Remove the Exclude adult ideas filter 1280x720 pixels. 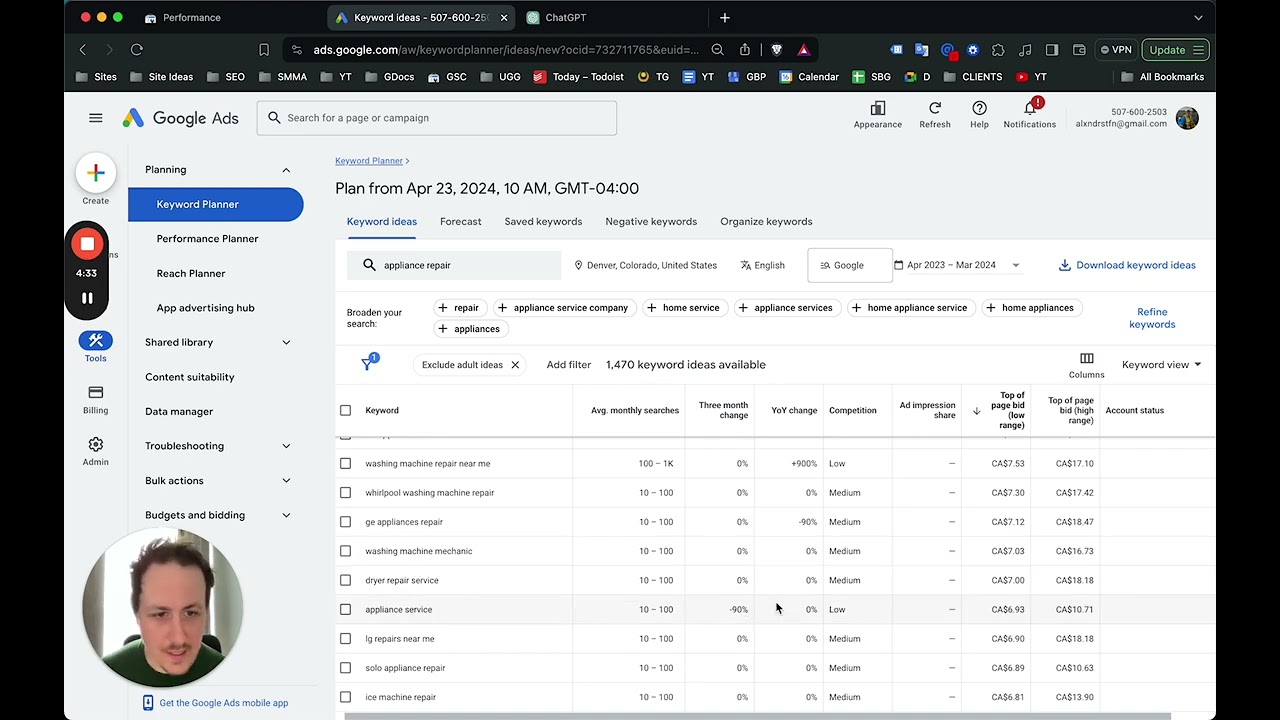[x=515, y=365]
